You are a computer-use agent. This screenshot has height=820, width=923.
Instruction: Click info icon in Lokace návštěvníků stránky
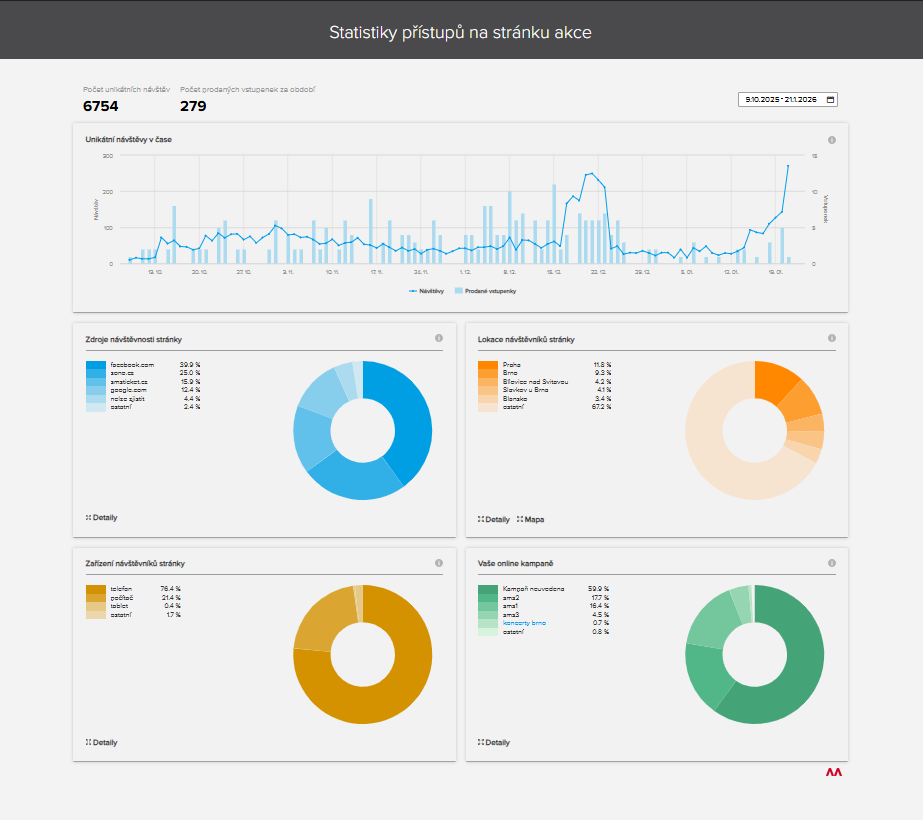[832, 339]
